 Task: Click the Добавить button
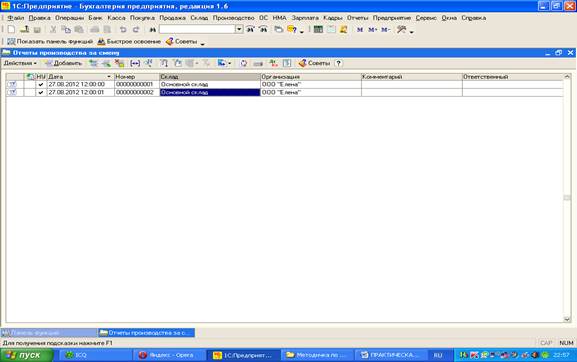click(x=63, y=63)
